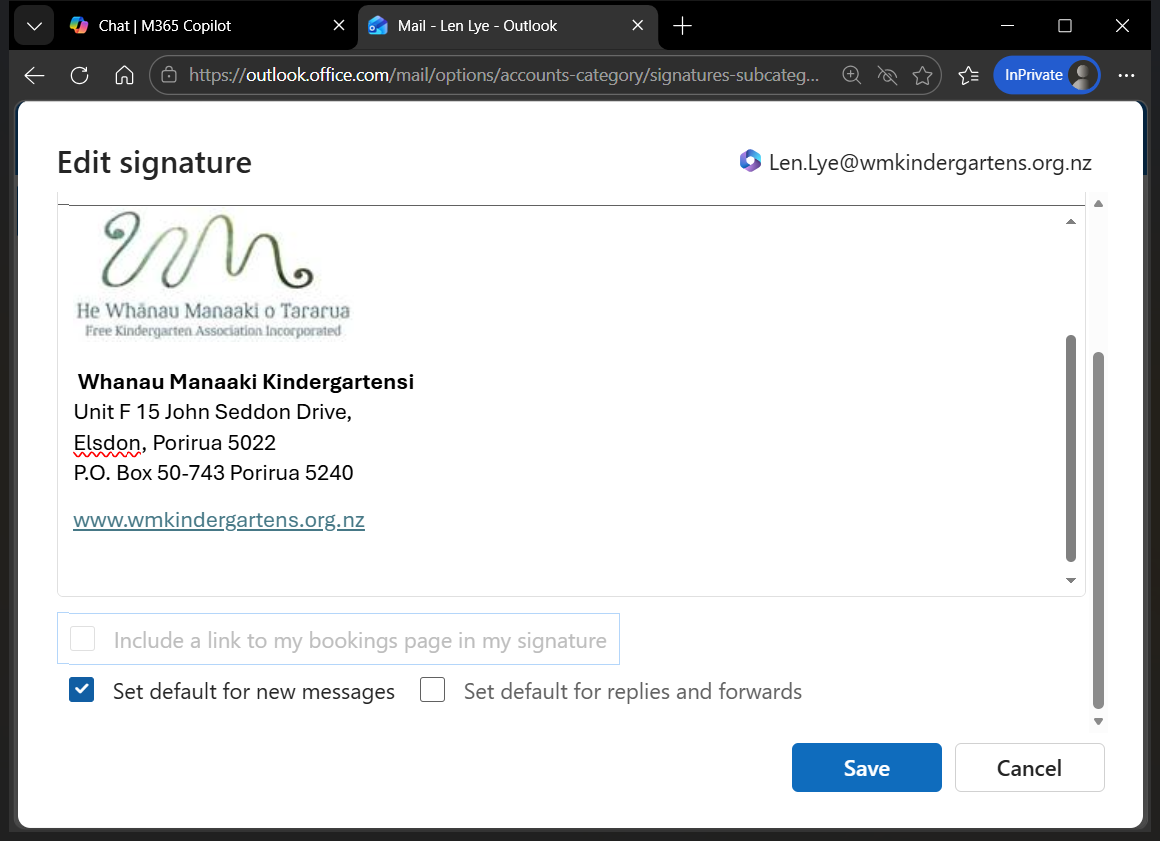
Task: Refresh the Outlook page
Action: [80, 75]
